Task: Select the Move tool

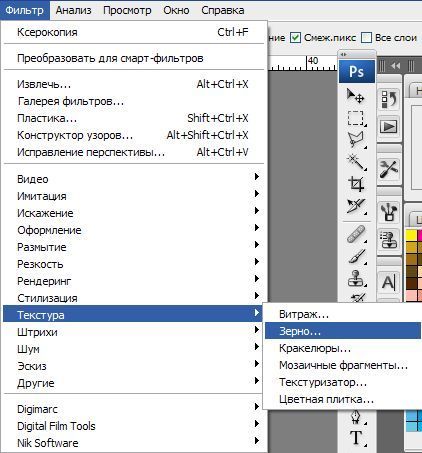Action: click(356, 96)
